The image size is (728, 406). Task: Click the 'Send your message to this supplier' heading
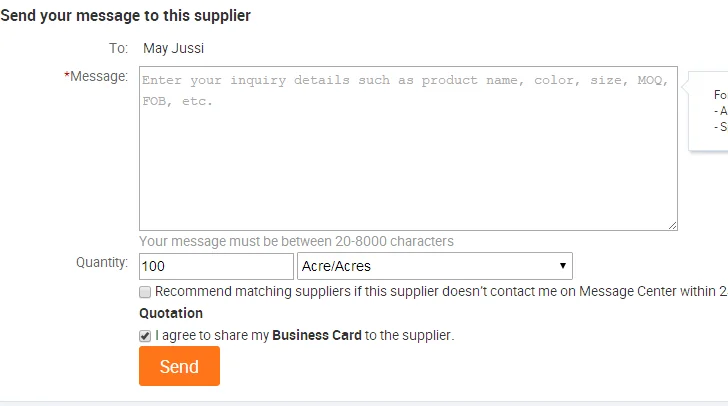(126, 16)
